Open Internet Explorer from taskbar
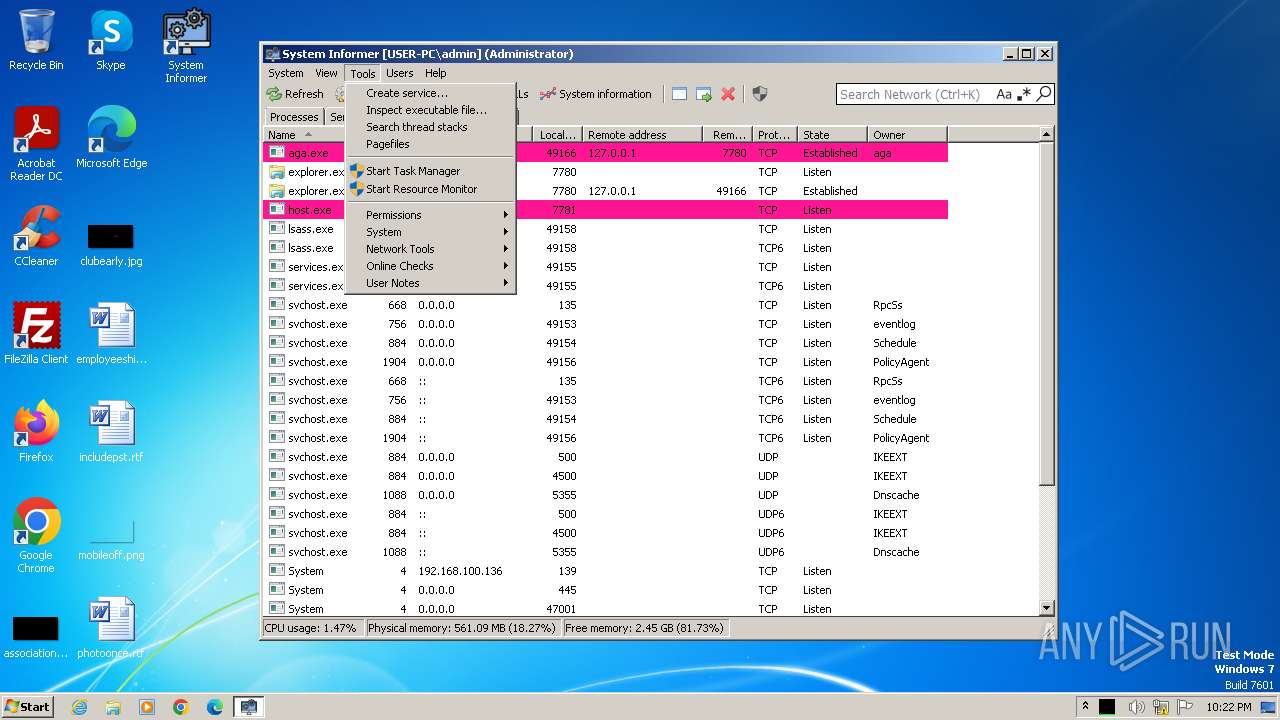Viewport: 1280px width, 720px height. pos(79,707)
